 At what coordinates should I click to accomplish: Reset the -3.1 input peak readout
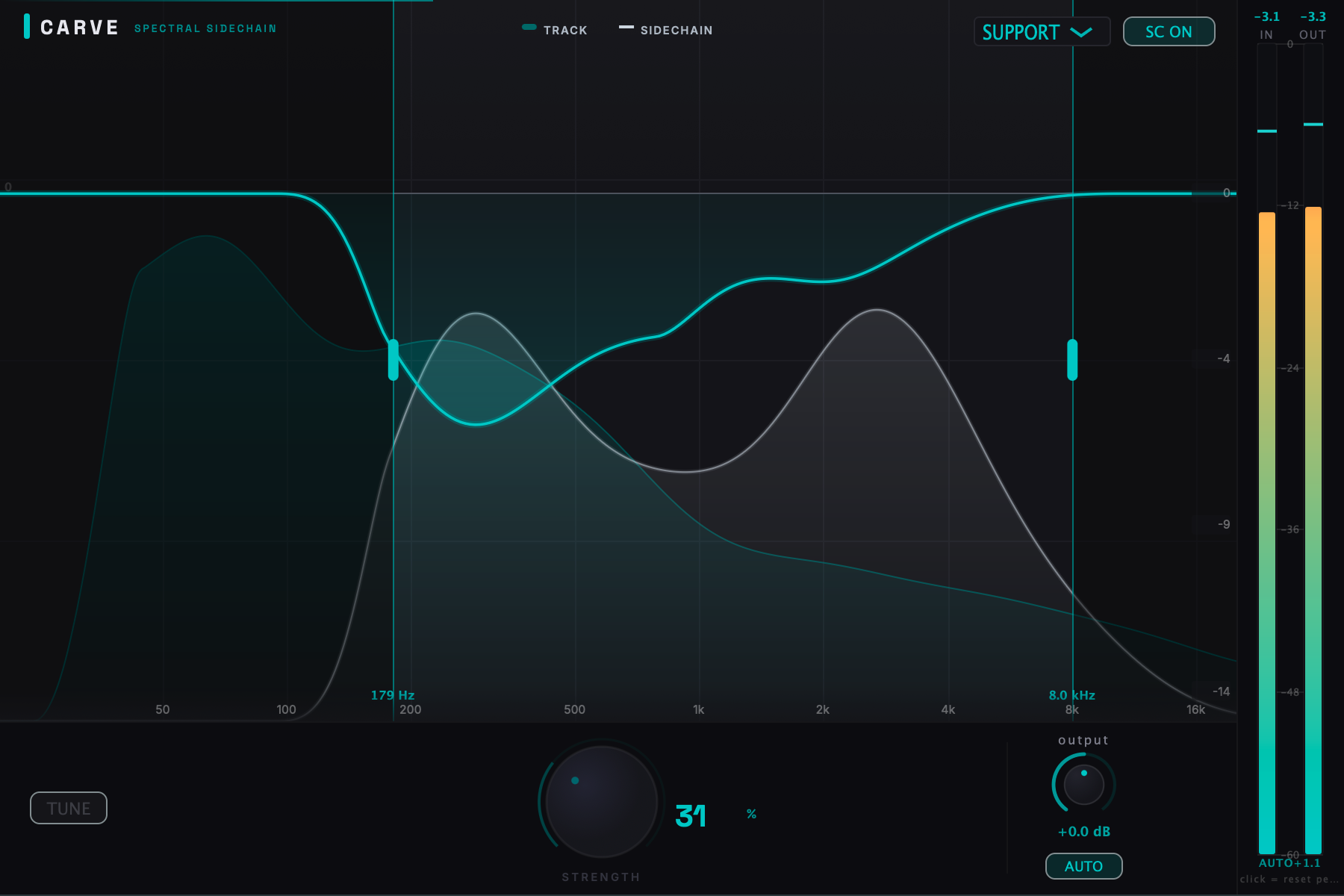pyautogui.click(x=1266, y=16)
